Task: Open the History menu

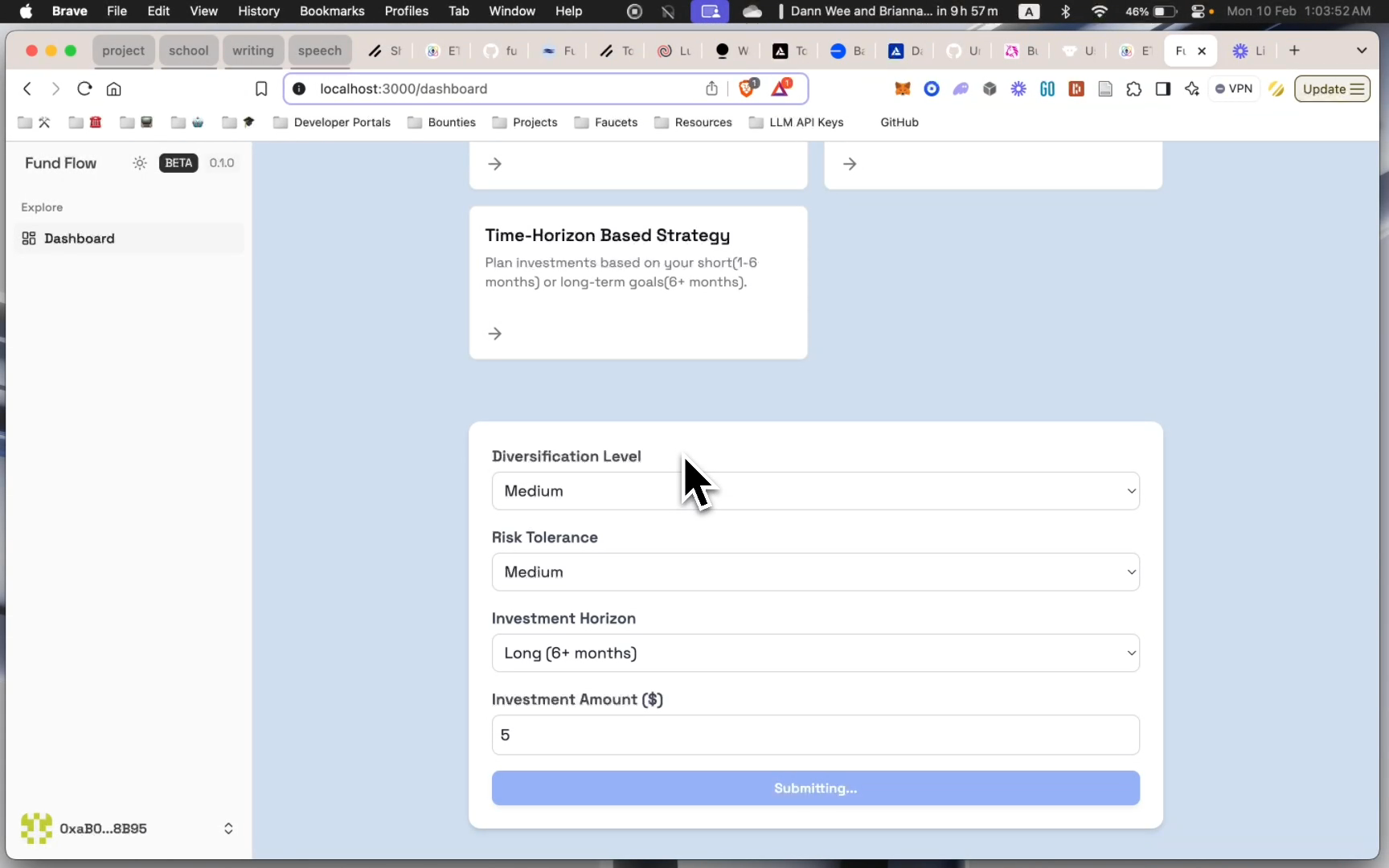Action: [x=259, y=11]
